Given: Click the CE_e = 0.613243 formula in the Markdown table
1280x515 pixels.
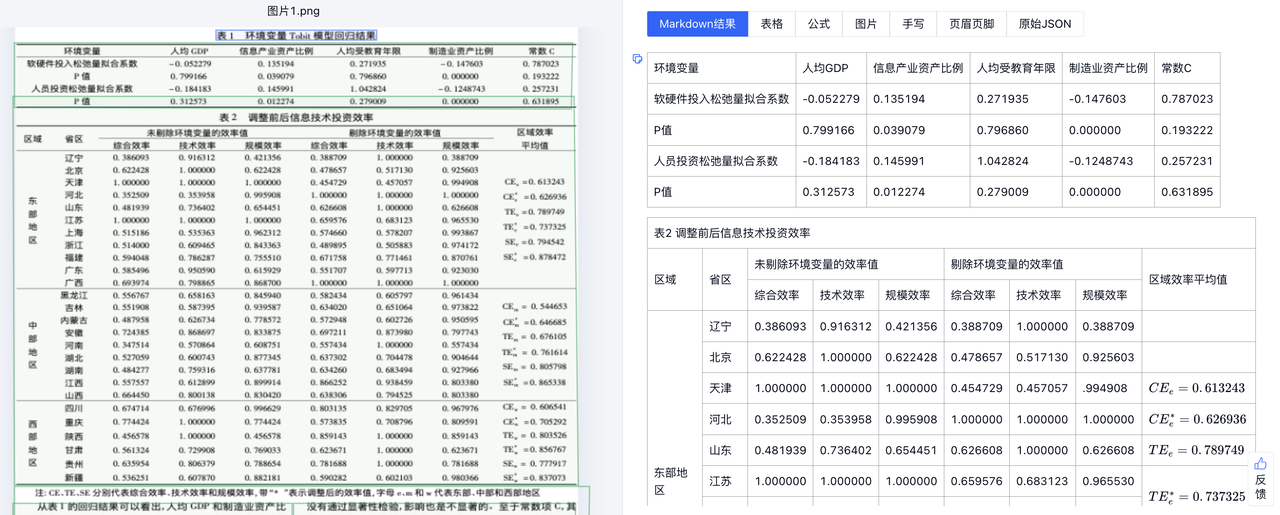Looking at the screenshot, I should (x=1196, y=389).
